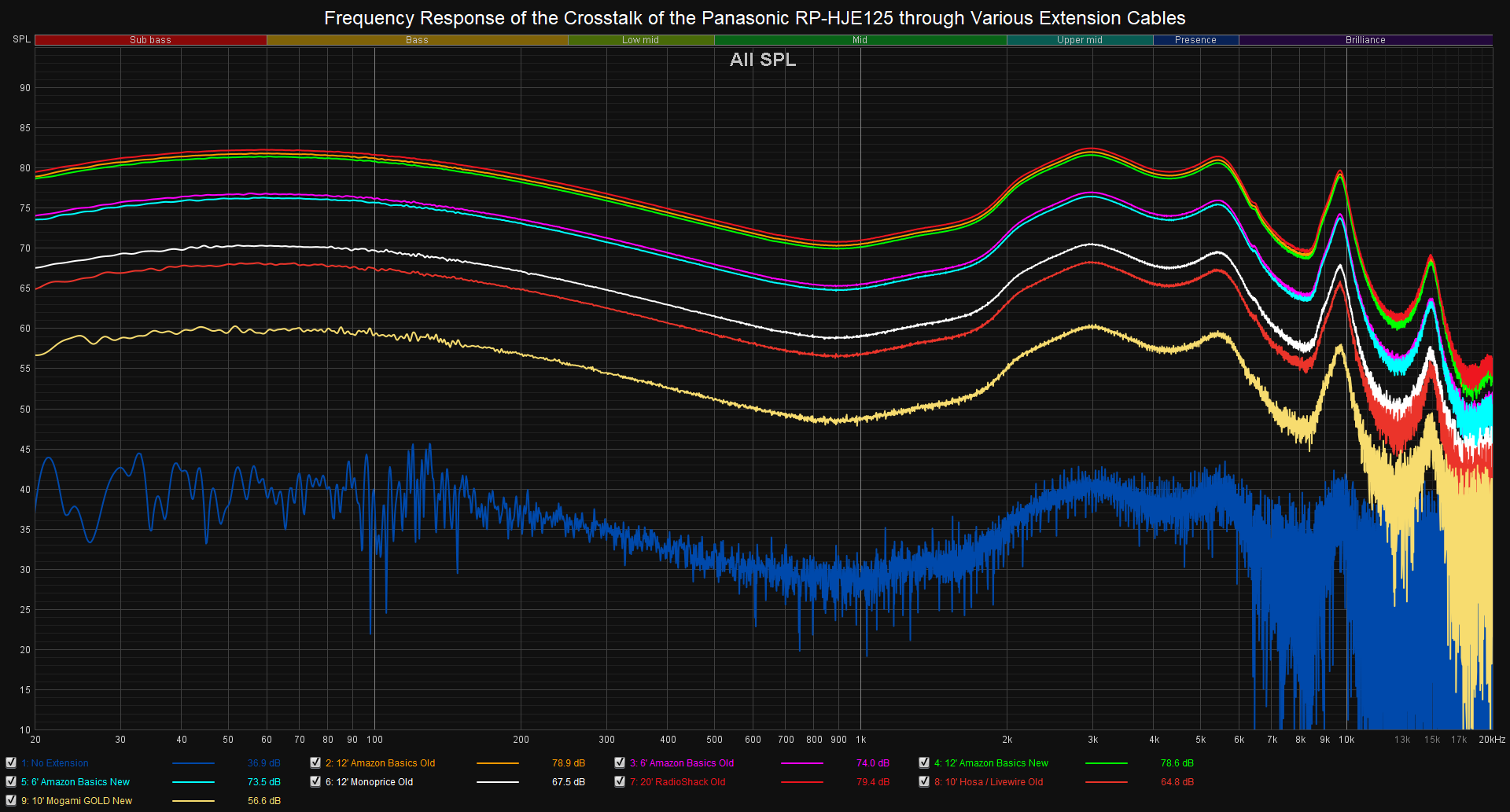
Task: Click the yellow line swatch for 10' Mogami GOLD New
Action: pos(193,801)
